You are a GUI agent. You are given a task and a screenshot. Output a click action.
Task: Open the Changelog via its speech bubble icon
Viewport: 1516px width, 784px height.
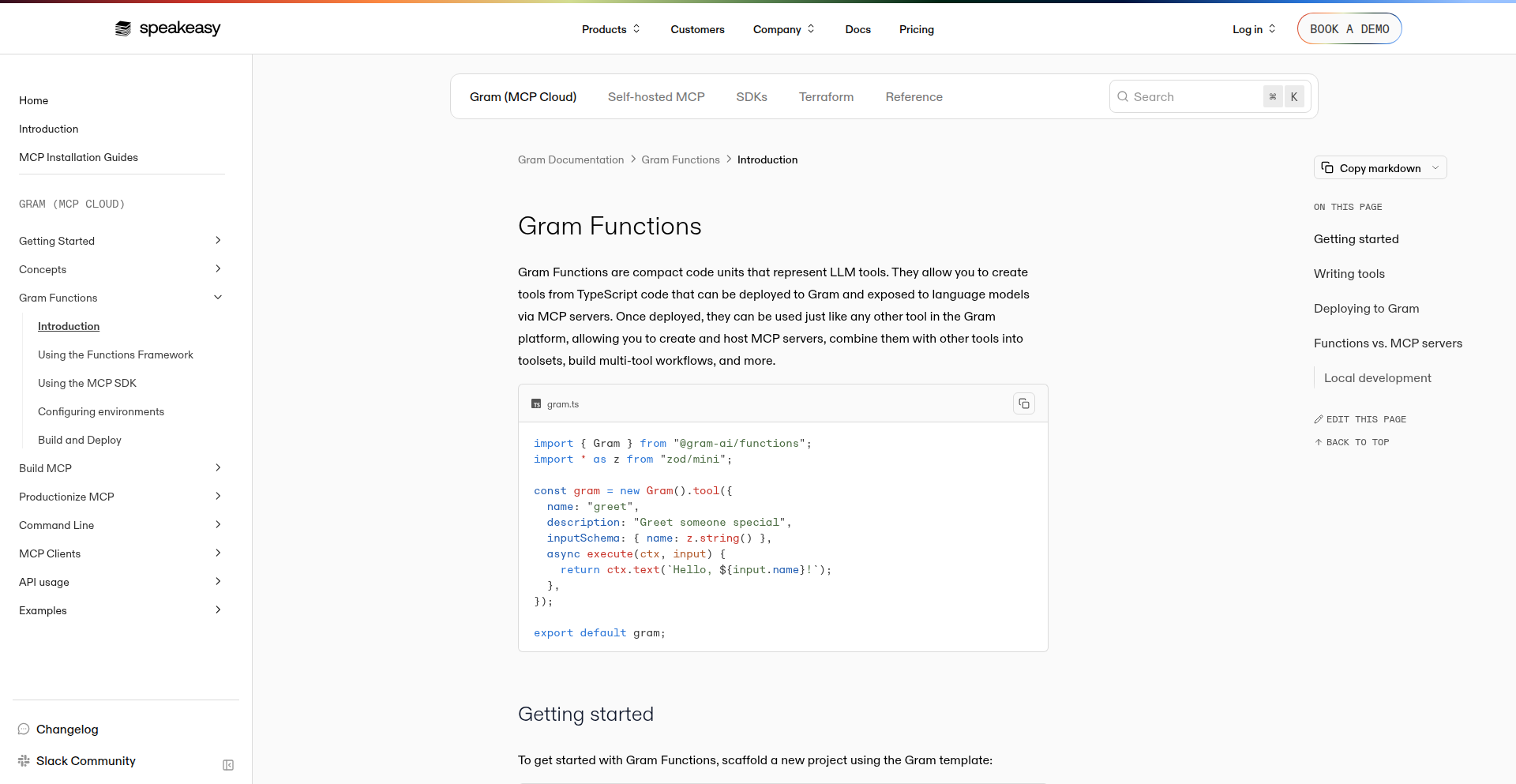point(24,729)
